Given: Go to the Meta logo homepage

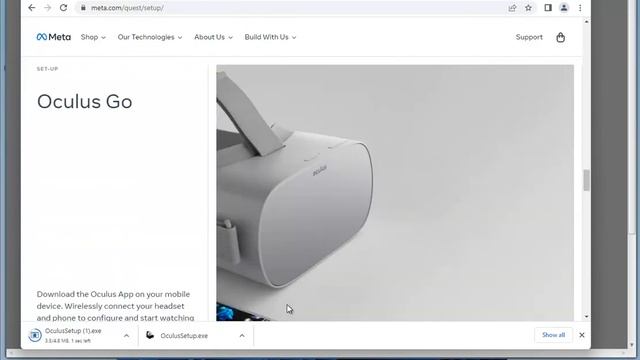Looking at the screenshot, I should [53, 37].
